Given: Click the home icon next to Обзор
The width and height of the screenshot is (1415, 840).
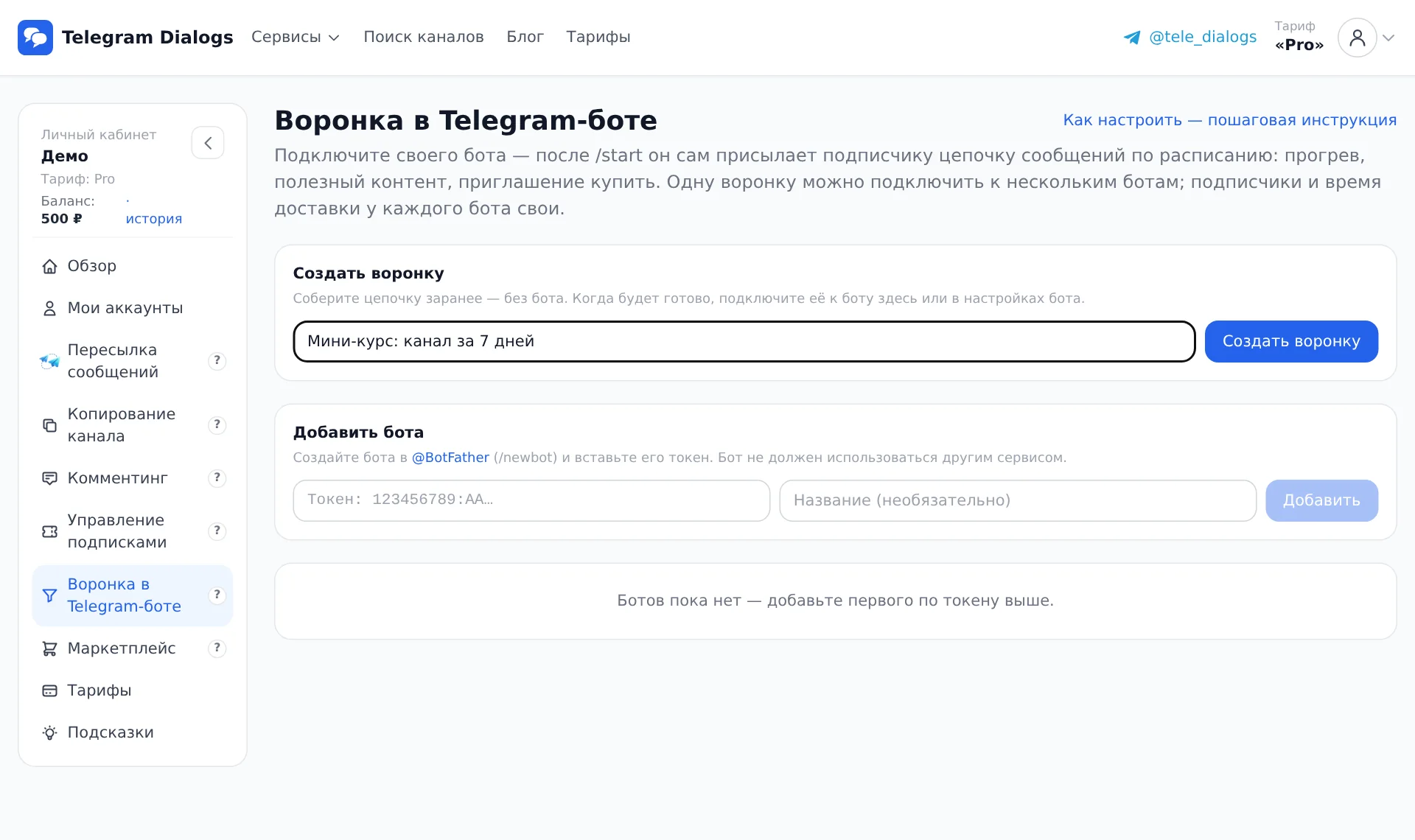Looking at the screenshot, I should pyautogui.click(x=49, y=267).
